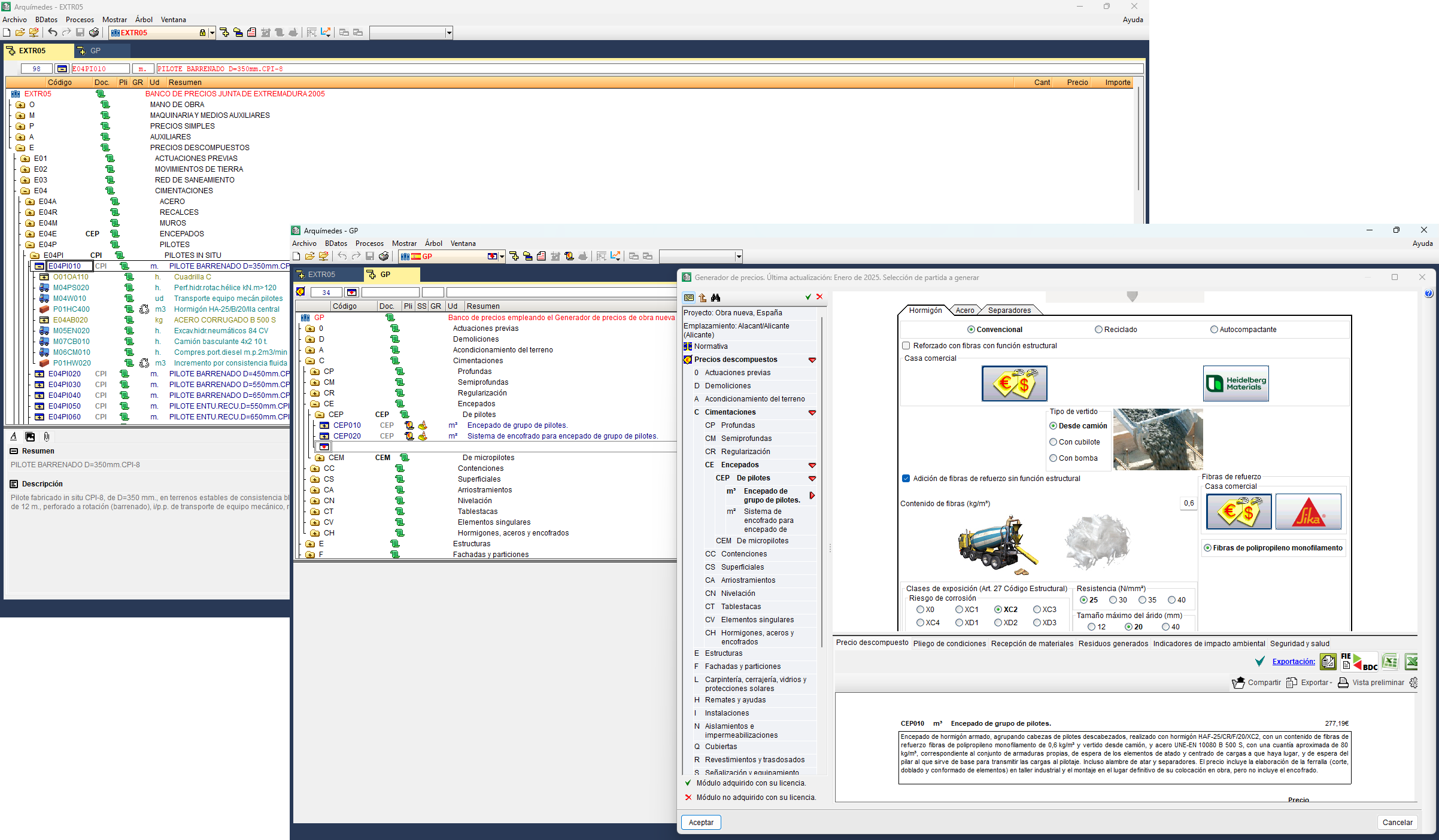This screenshot has width=1439, height=840.
Task: Click the blue help question icon
Action: coord(1428,293)
